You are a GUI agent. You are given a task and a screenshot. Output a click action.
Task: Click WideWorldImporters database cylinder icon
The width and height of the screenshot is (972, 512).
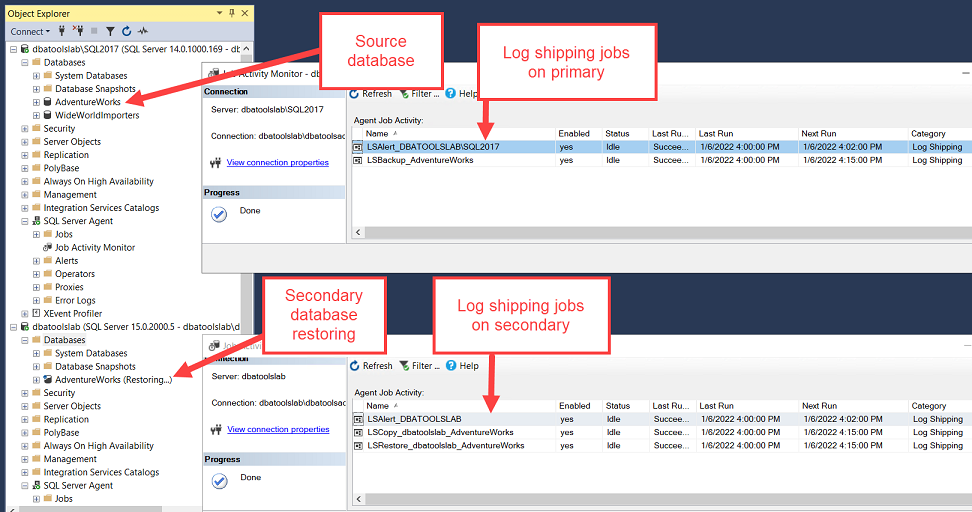coord(47,115)
